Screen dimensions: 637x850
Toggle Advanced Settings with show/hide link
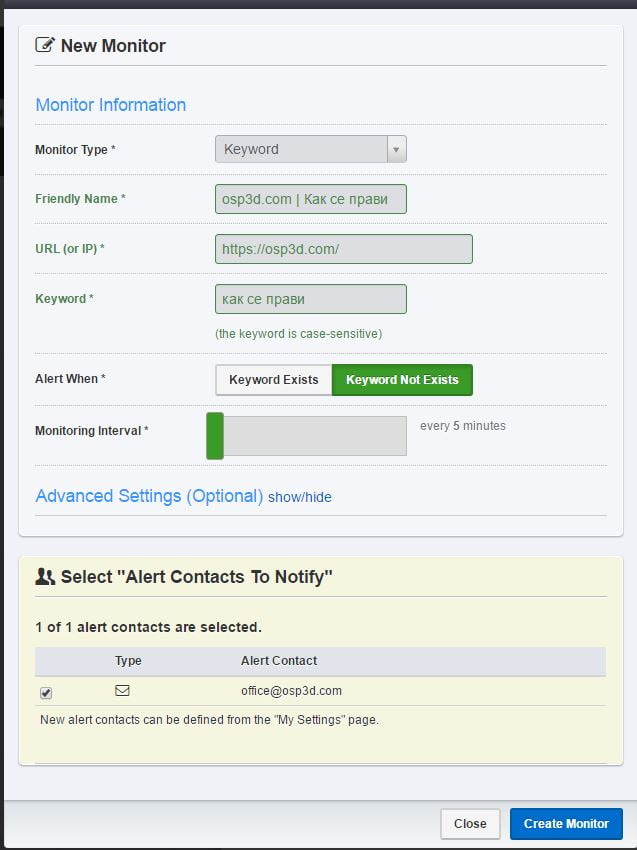(300, 497)
